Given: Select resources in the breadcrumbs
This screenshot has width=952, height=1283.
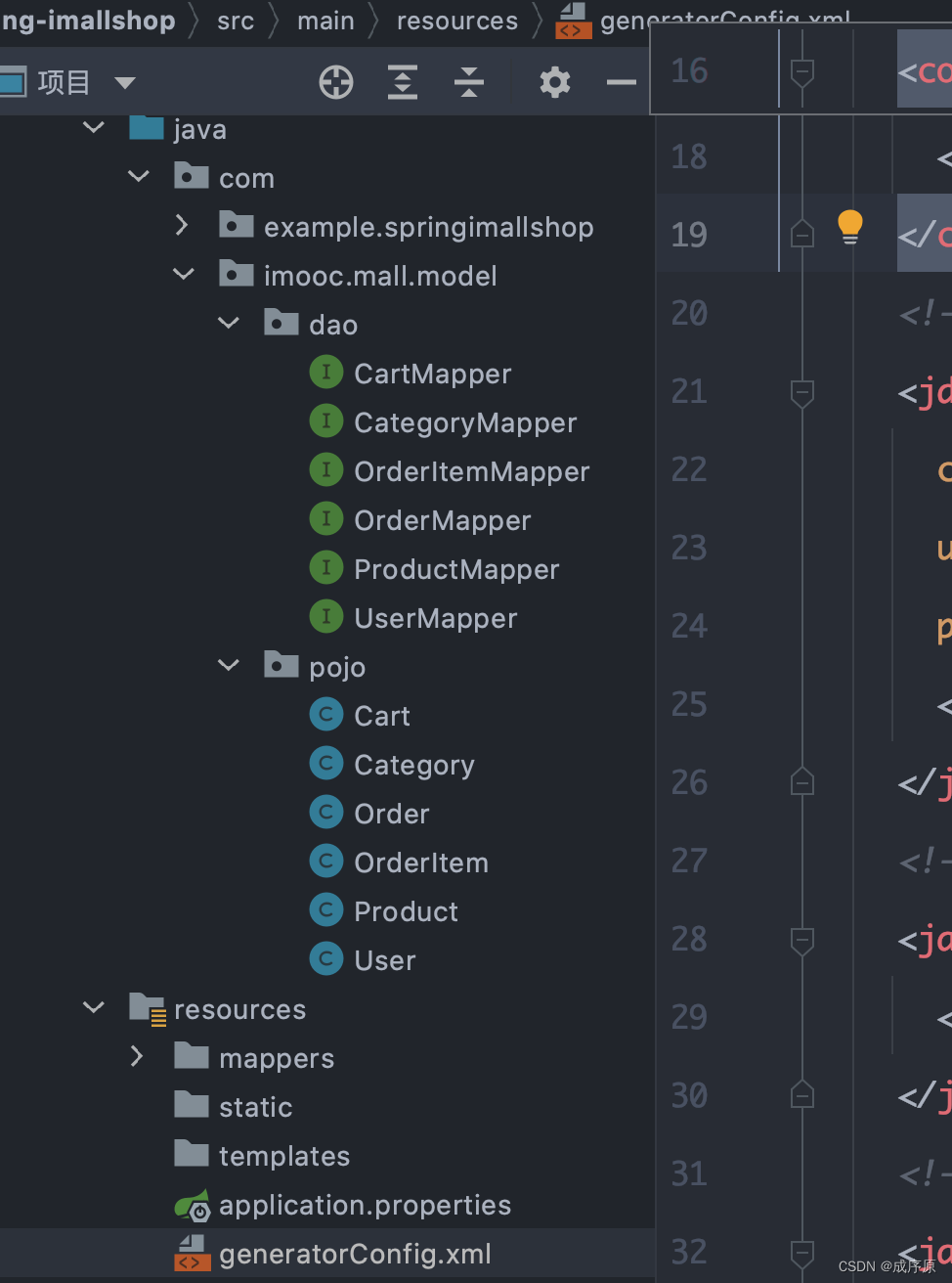Looking at the screenshot, I should pos(456,21).
